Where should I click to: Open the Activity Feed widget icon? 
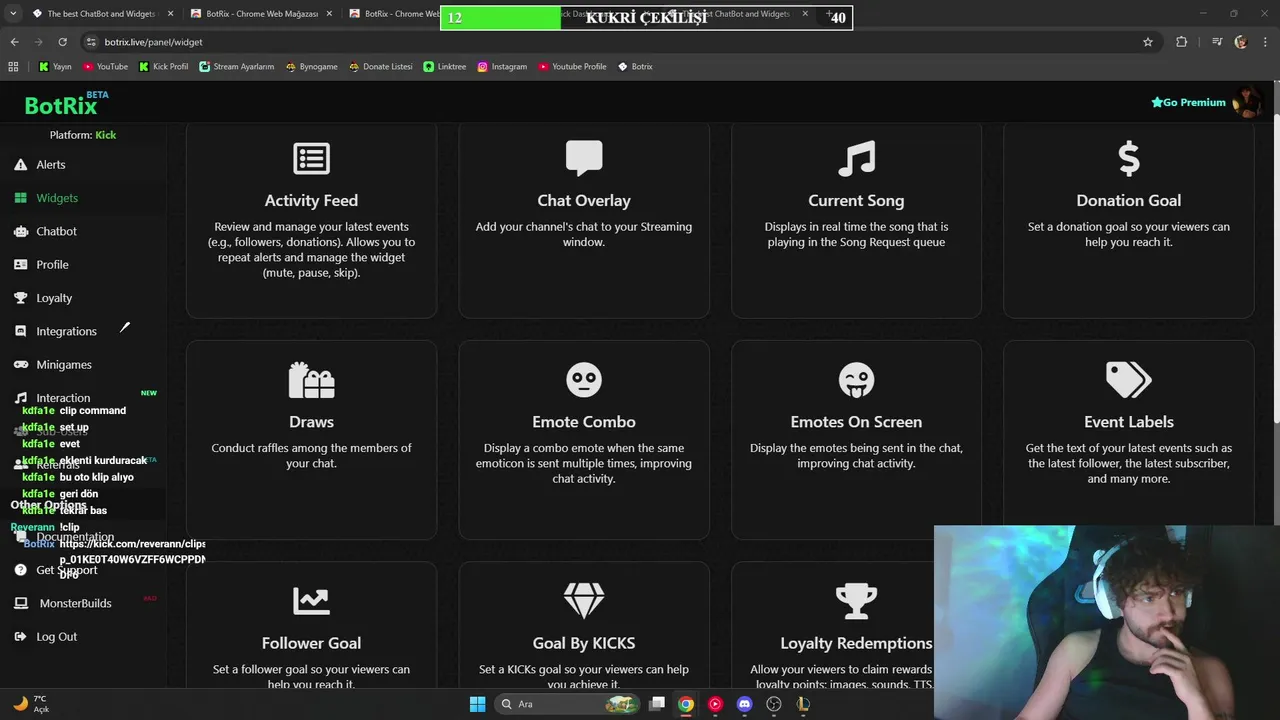(x=311, y=158)
